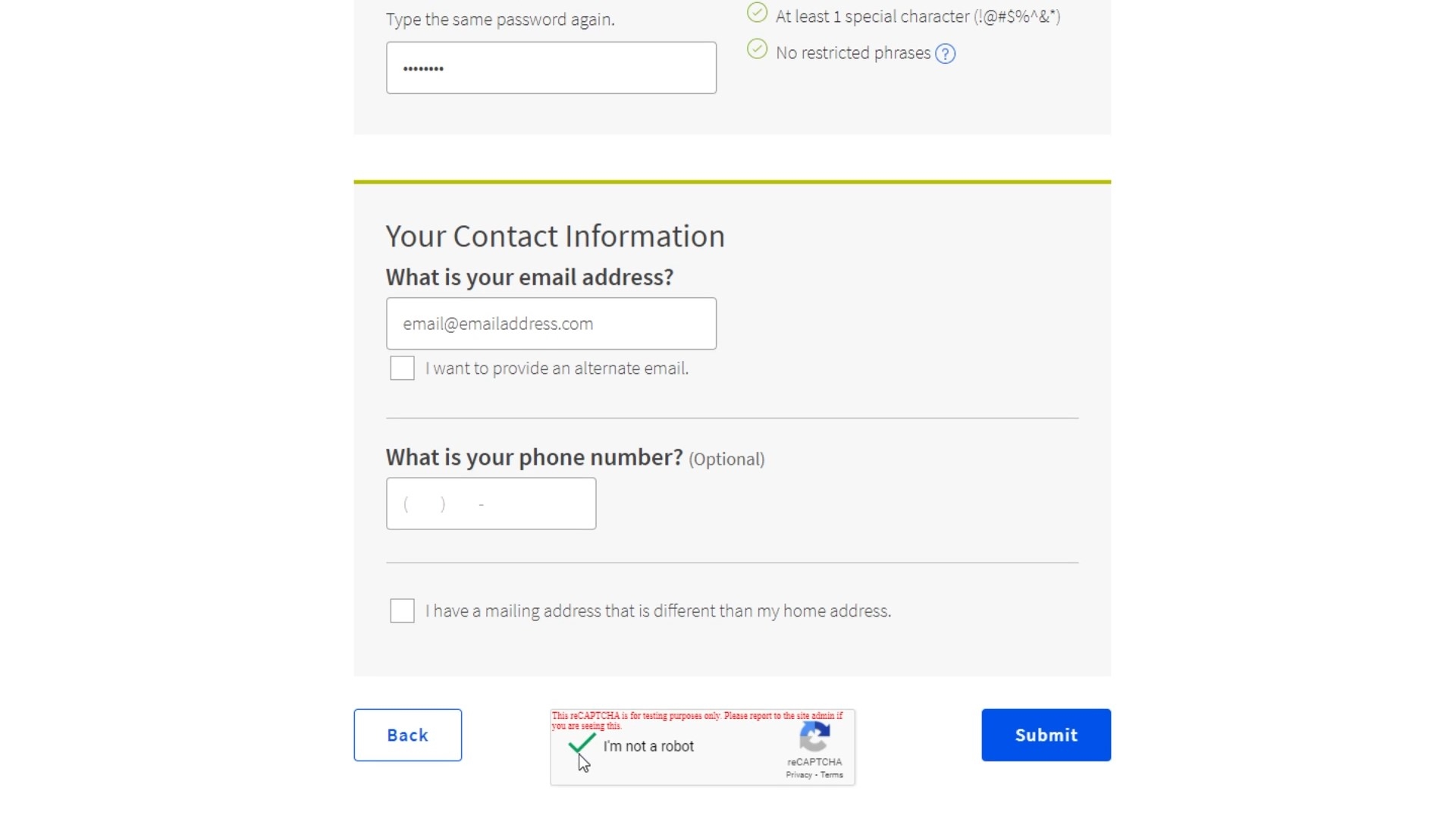Image resolution: width=1456 pixels, height=819 pixels.
Task: Click the green reCAPTCHA checkmark
Action: [x=582, y=744]
